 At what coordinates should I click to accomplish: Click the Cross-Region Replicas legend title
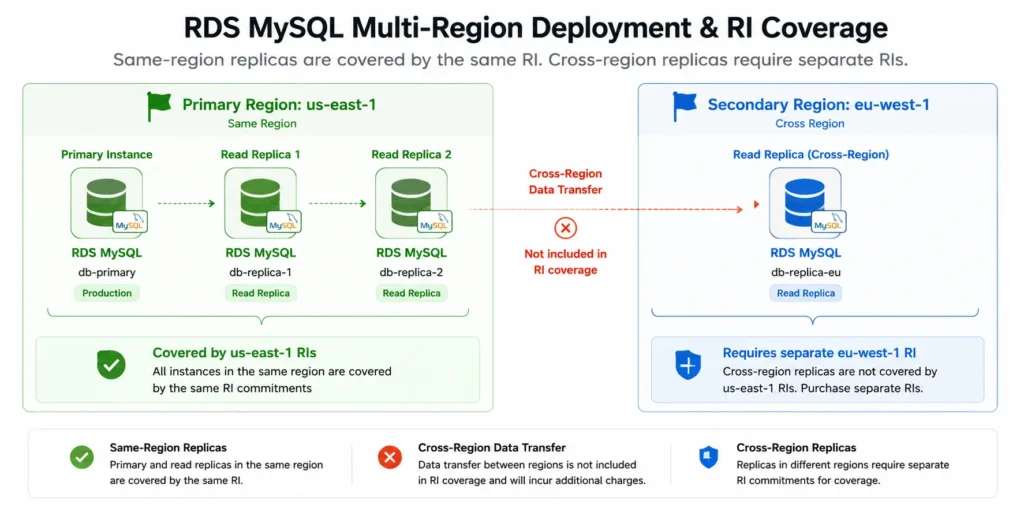coord(796,448)
